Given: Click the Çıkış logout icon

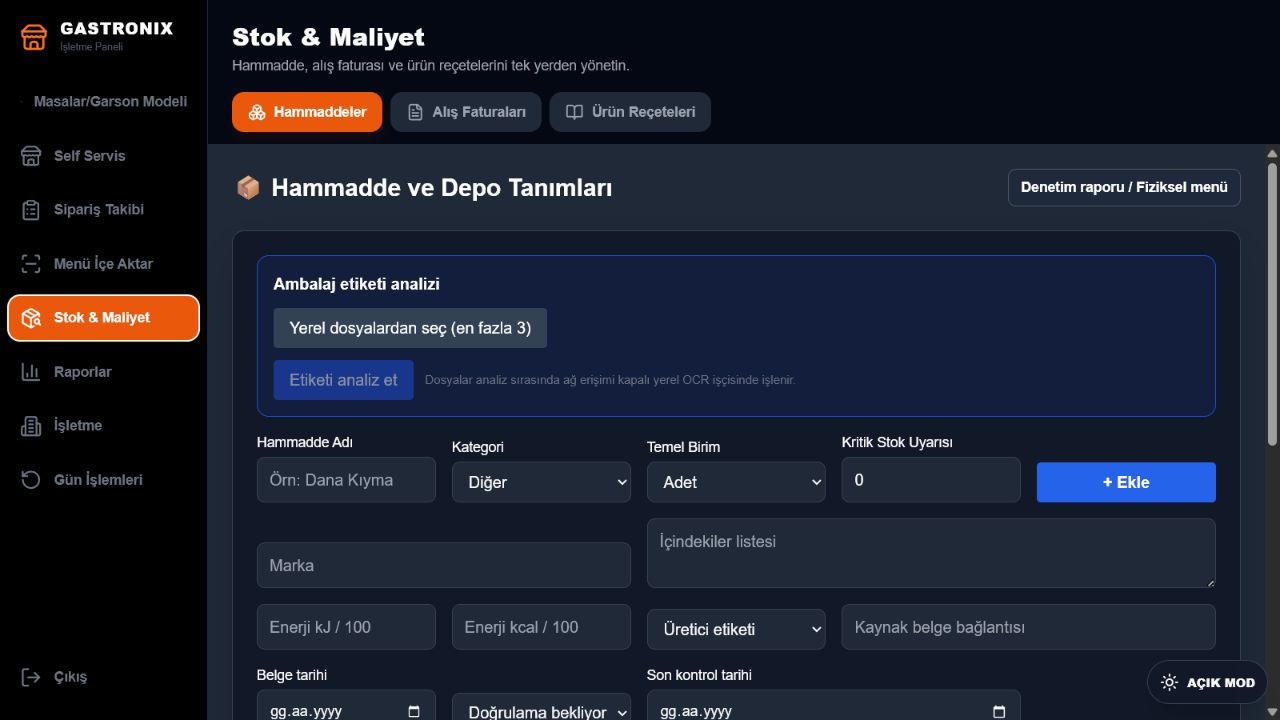Looking at the screenshot, I should click(x=31, y=677).
